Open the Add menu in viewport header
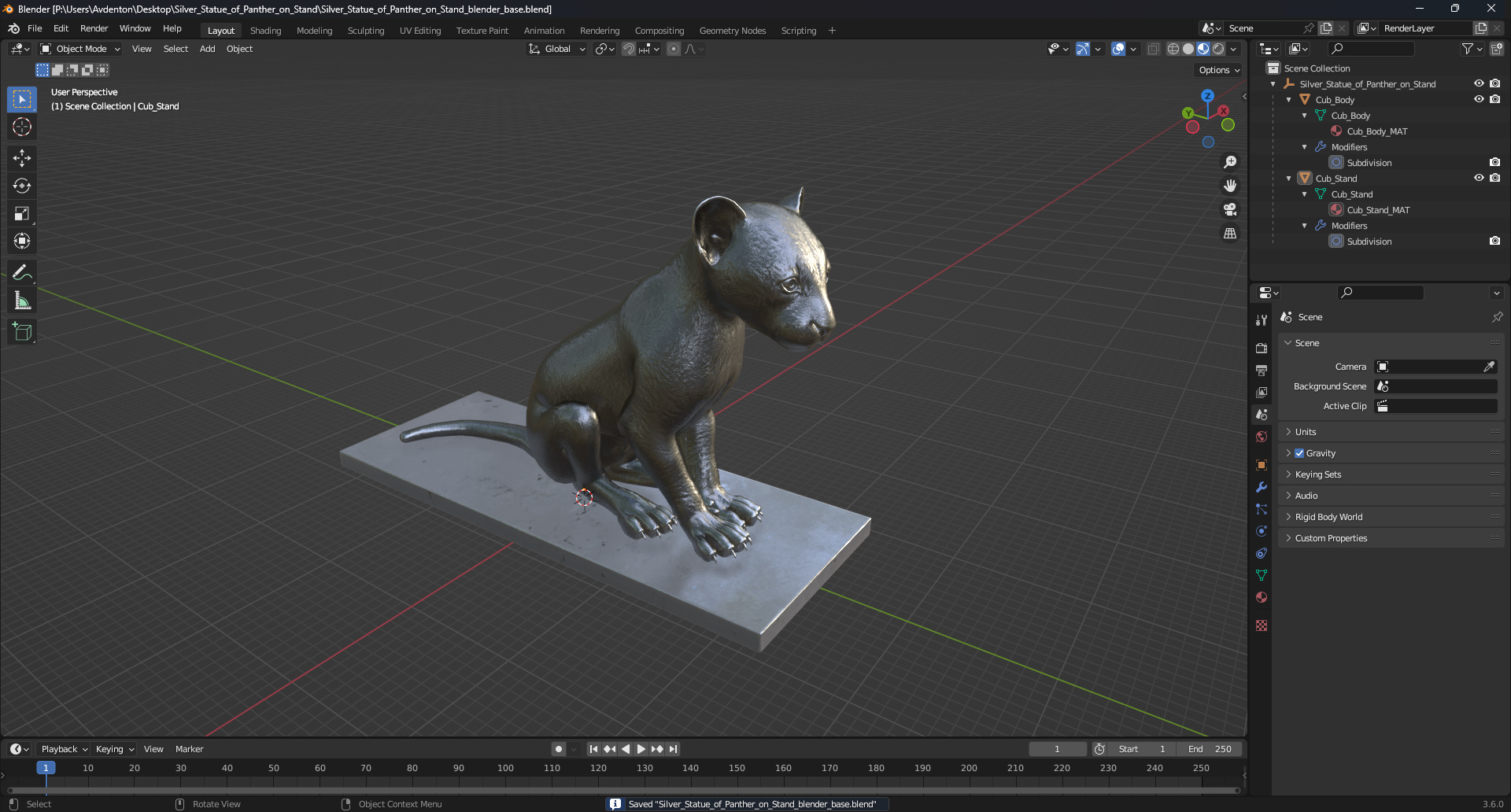 (207, 49)
